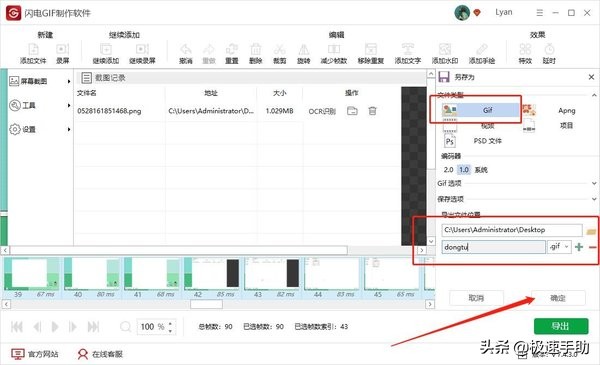The width and height of the screenshot is (600, 365).
Task: Select frame thumbnail 39
Action: pyautogui.click(x=32, y=278)
